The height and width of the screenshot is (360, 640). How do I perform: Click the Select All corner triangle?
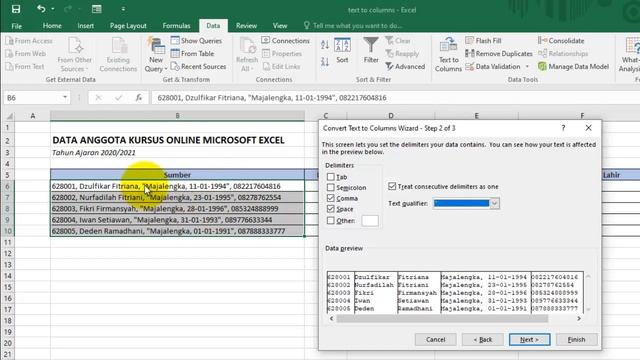9,116
